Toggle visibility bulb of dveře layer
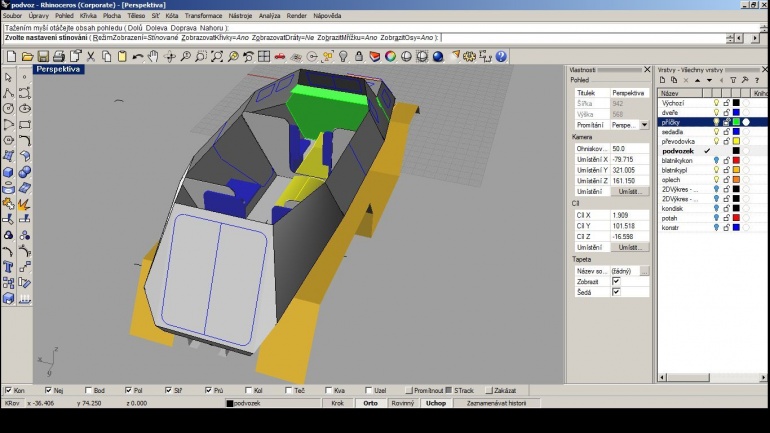 click(716, 112)
